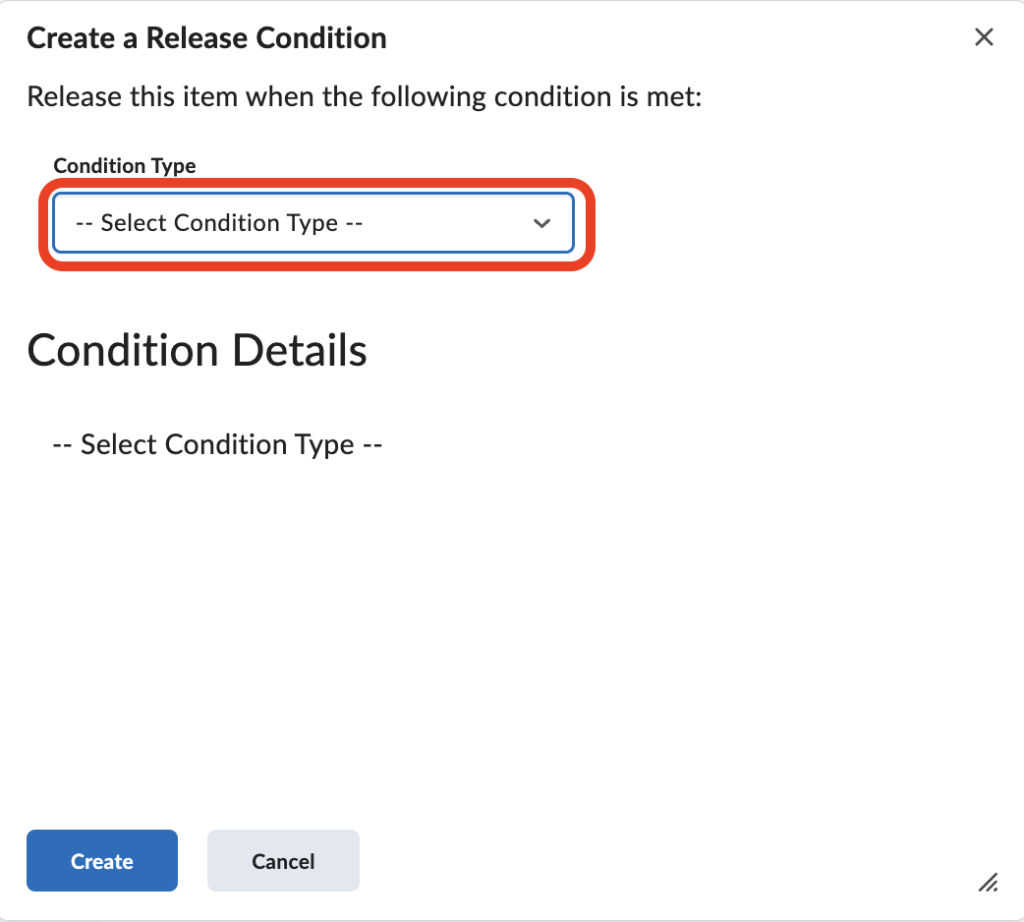Close the Create a Release Condition dialog
Image resolution: width=1024 pixels, height=922 pixels.
point(984,38)
